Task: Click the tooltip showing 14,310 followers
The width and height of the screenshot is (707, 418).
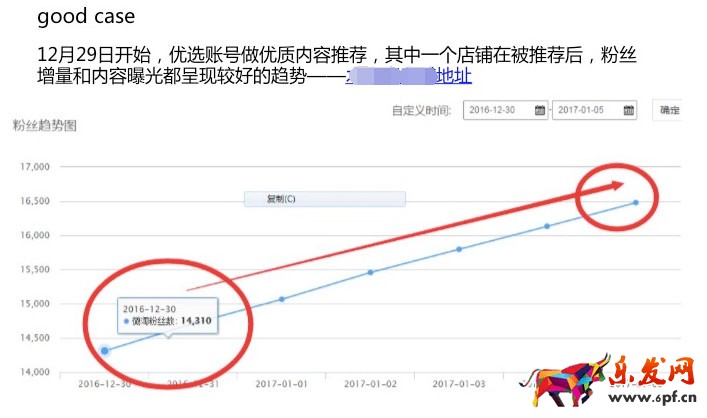Action: 174,315
